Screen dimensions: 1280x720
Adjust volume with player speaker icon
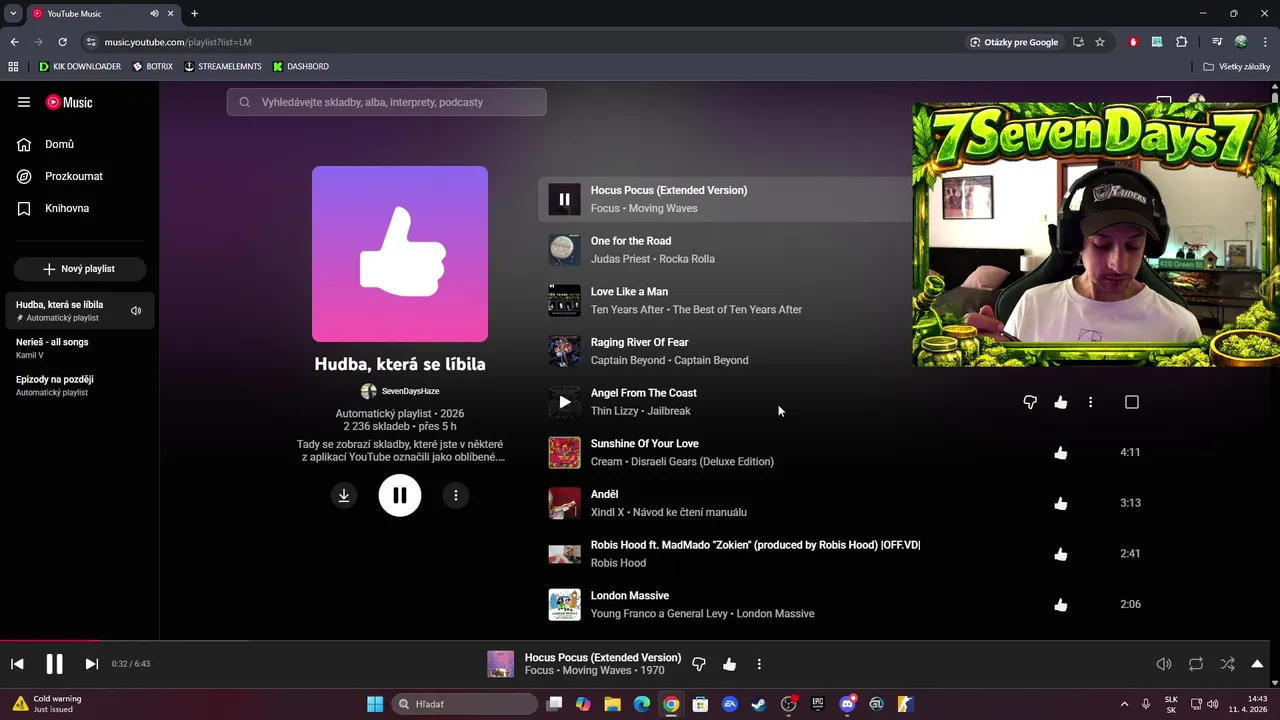click(x=1164, y=664)
